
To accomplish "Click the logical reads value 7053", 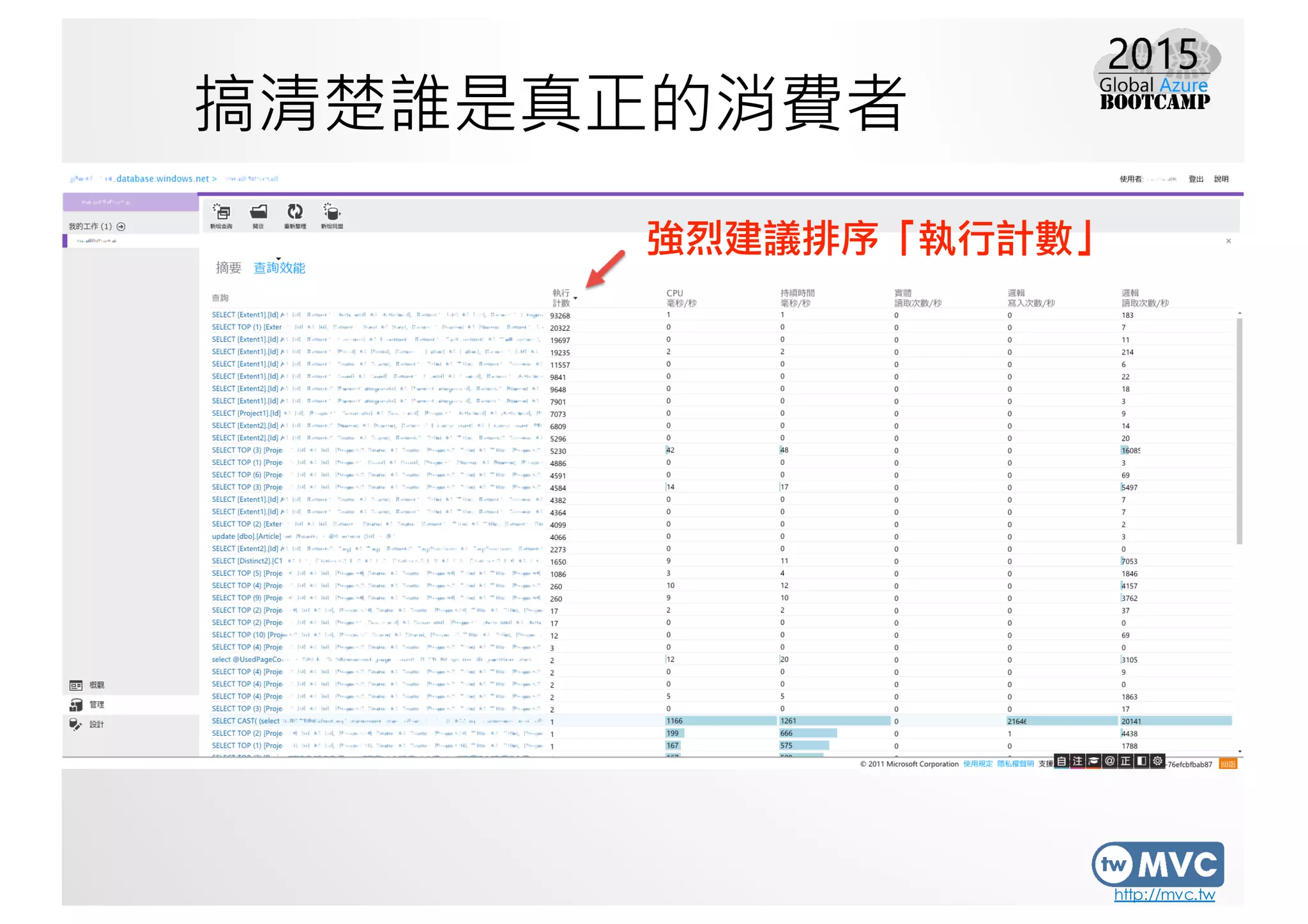I will click(1129, 562).
